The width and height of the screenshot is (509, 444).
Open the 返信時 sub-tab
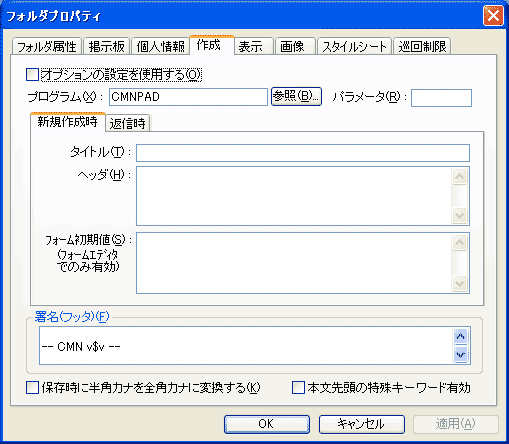(x=128, y=124)
